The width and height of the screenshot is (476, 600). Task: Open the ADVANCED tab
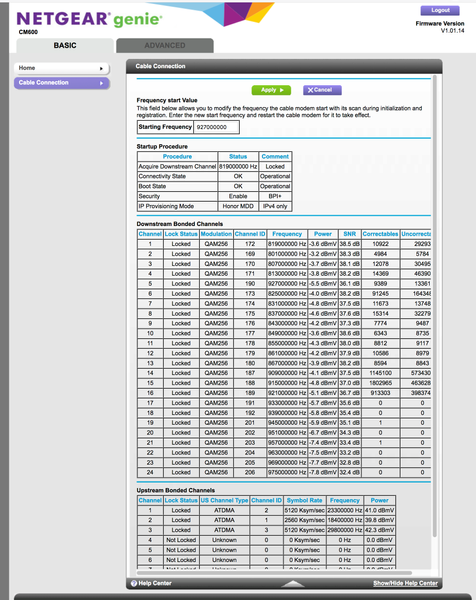[x=165, y=46]
